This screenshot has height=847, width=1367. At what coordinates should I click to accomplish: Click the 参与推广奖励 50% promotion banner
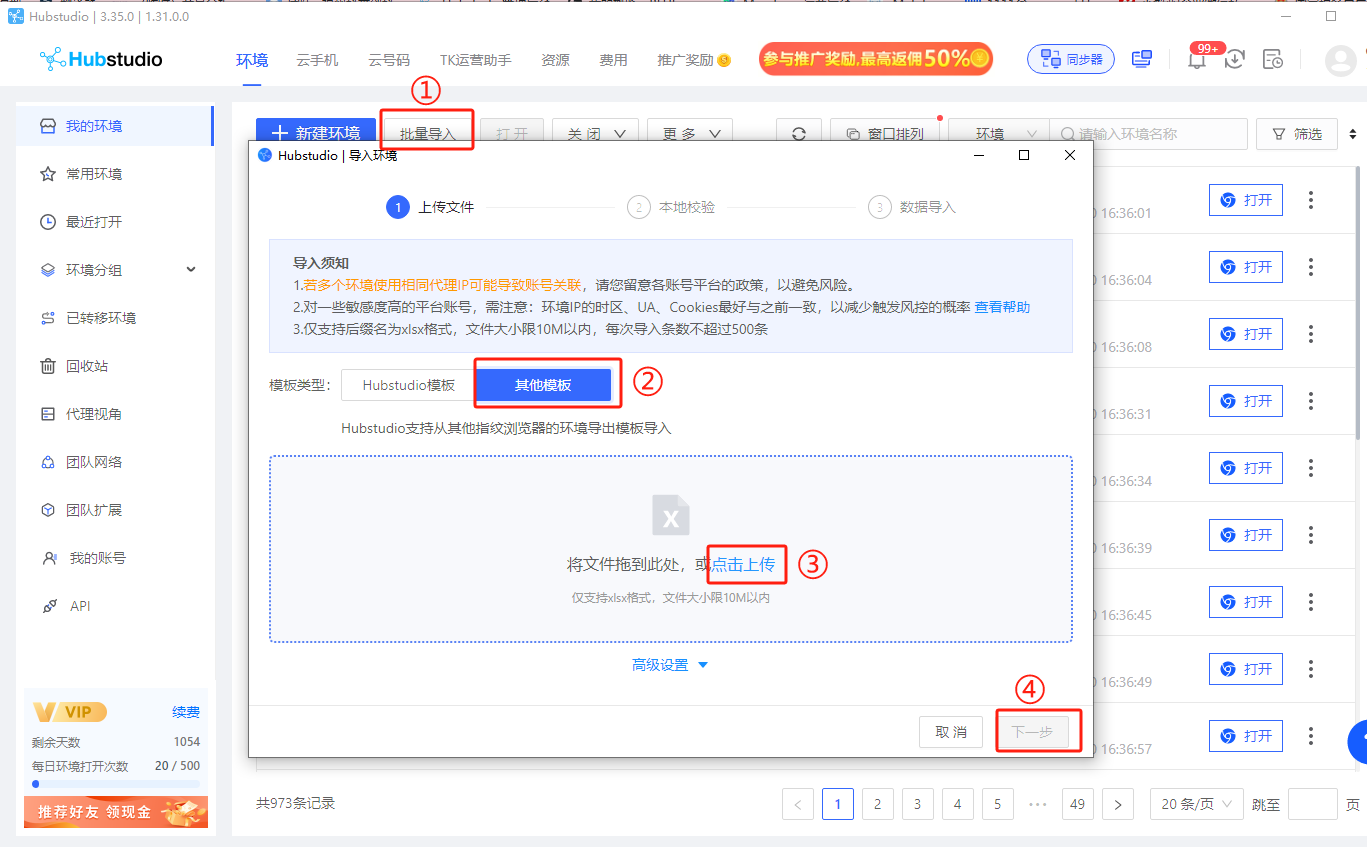click(875, 59)
